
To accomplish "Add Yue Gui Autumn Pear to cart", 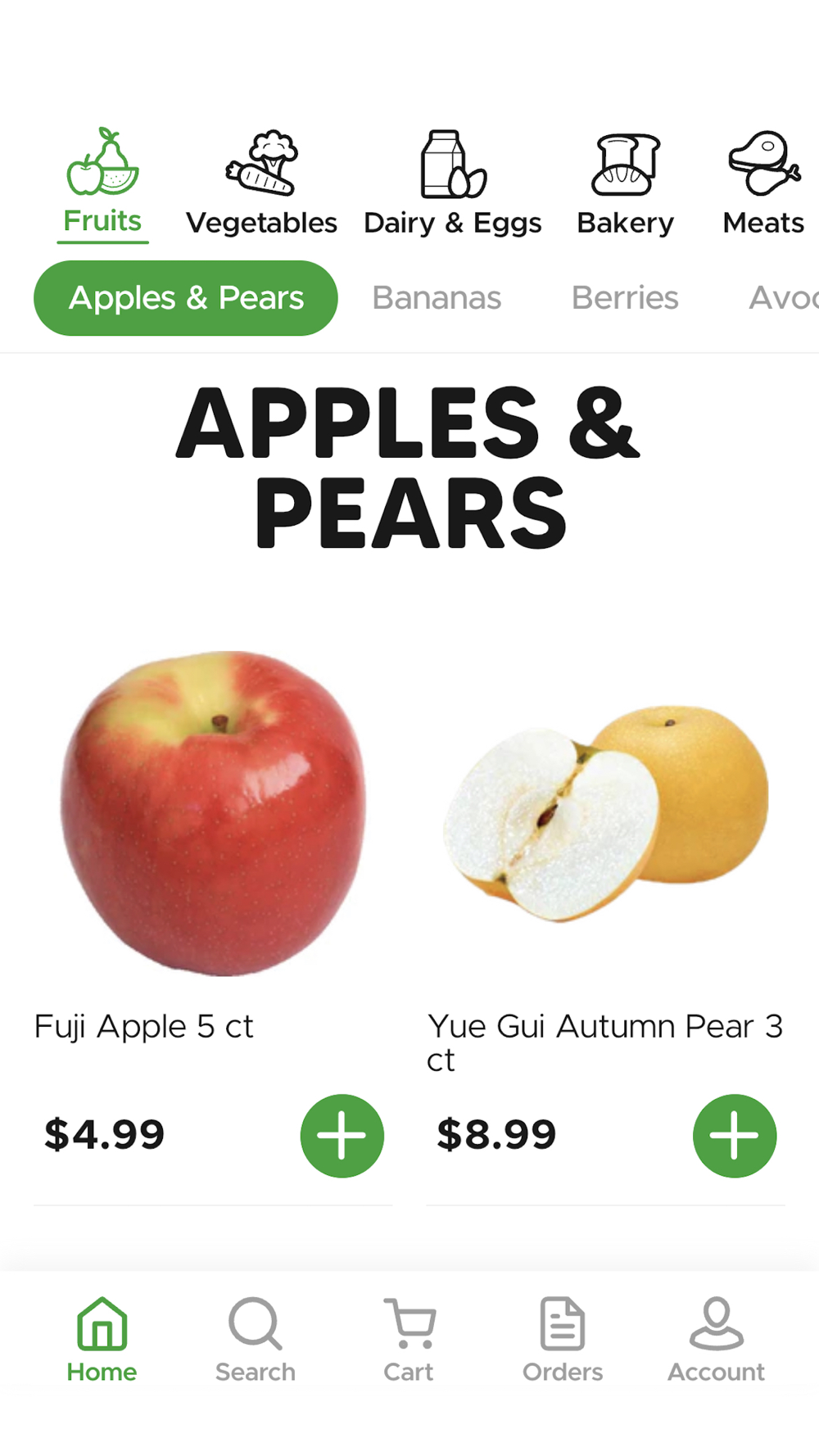I will (735, 1136).
